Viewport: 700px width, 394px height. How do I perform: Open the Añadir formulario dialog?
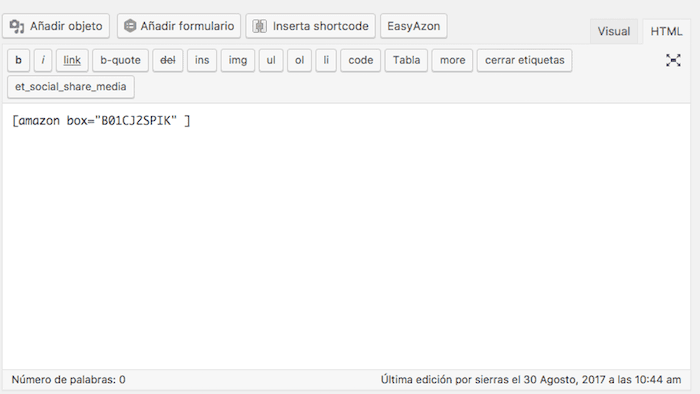click(x=179, y=26)
